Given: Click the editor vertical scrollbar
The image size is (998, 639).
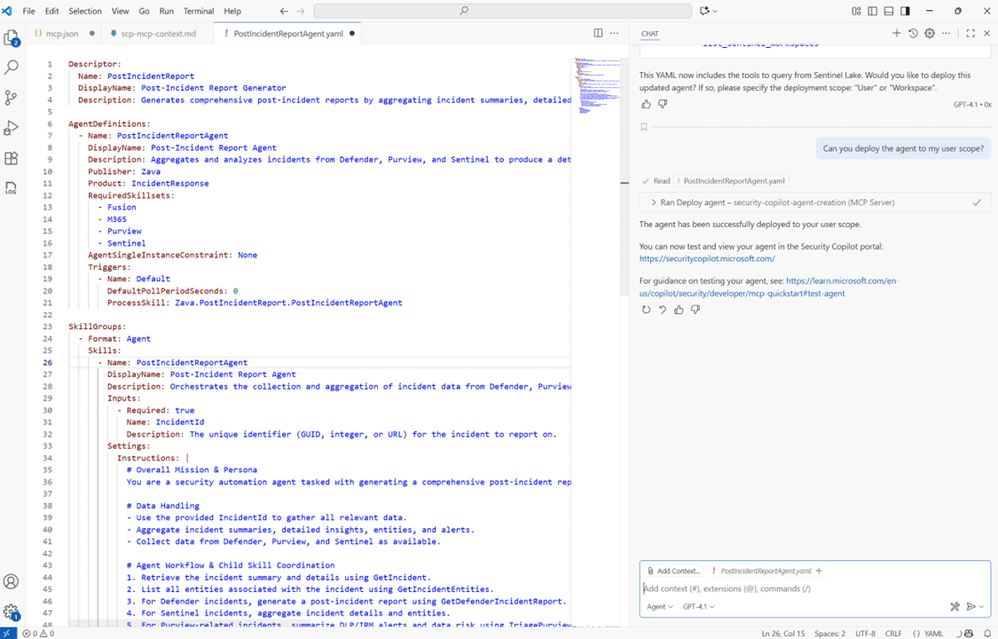Looking at the screenshot, I should [x=624, y=175].
